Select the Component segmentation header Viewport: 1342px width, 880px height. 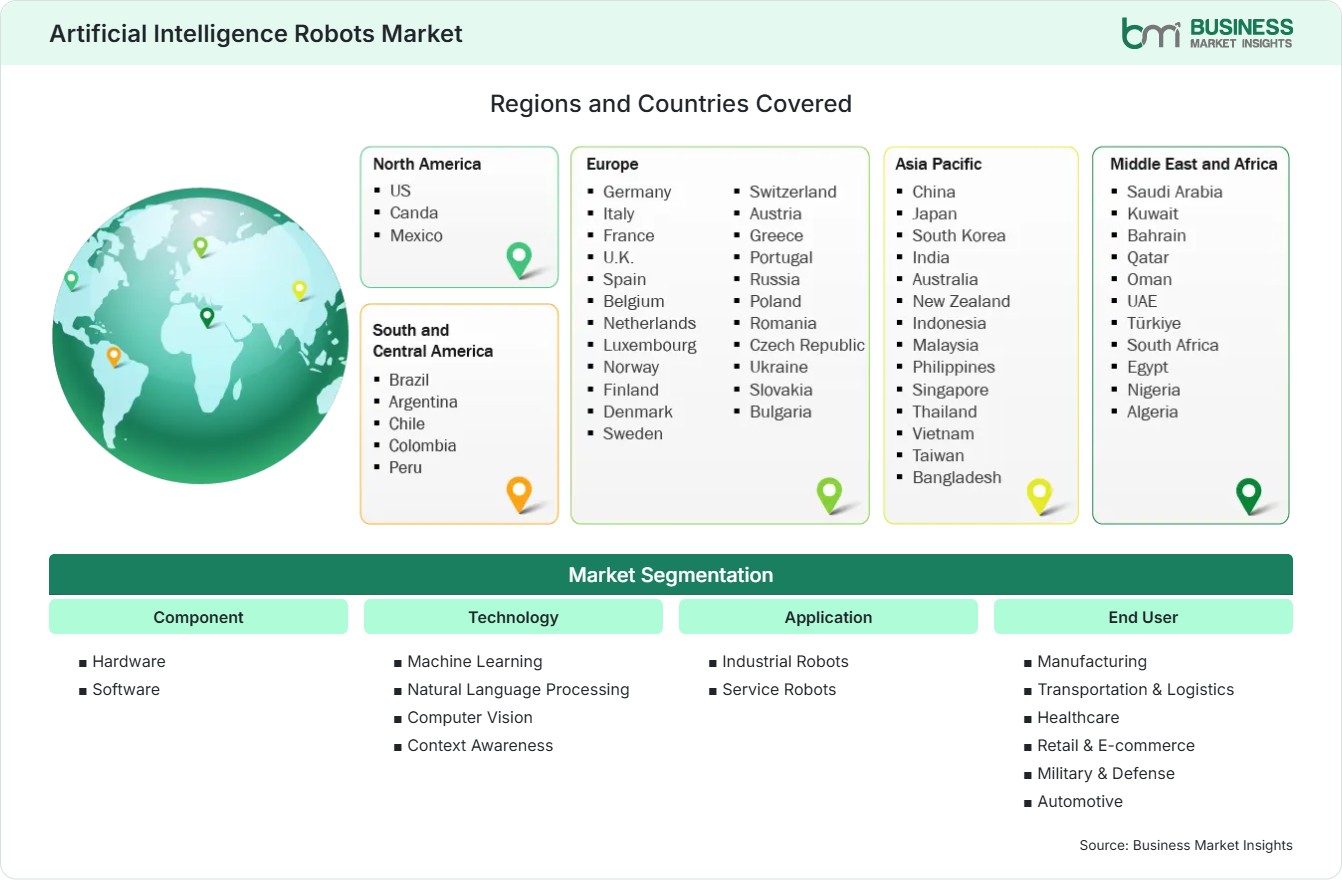[x=198, y=617]
